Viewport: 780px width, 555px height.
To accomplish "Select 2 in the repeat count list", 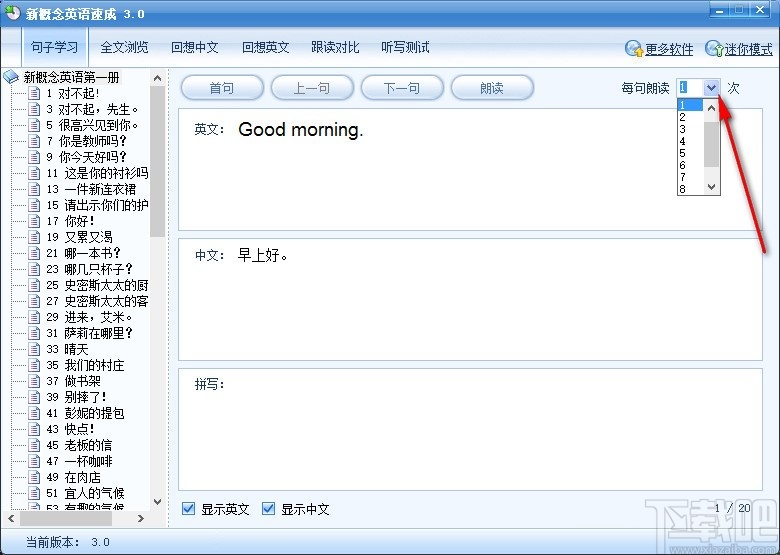I will 690,117.
